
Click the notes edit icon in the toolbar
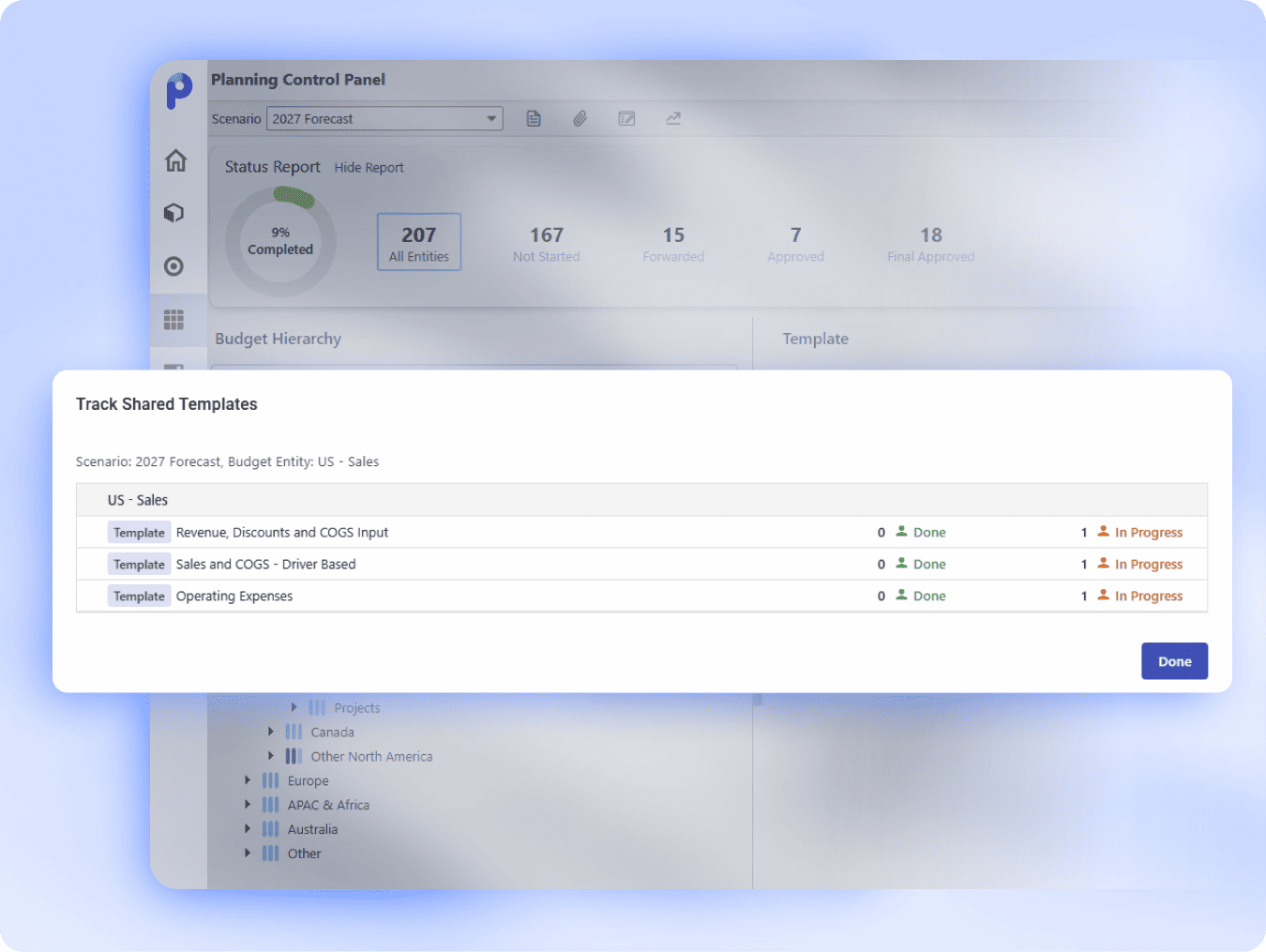pyautogui.click(x=626, y=119)
